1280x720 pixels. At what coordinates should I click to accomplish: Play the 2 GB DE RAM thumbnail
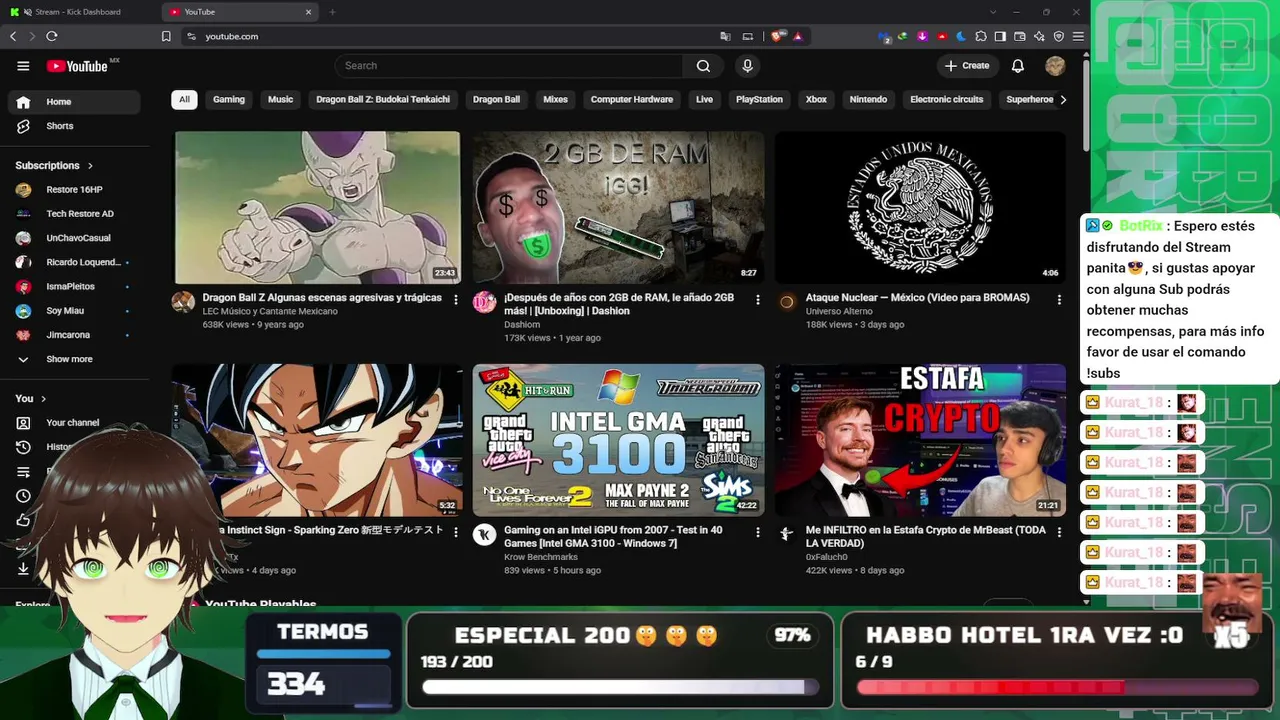[619, 208]
